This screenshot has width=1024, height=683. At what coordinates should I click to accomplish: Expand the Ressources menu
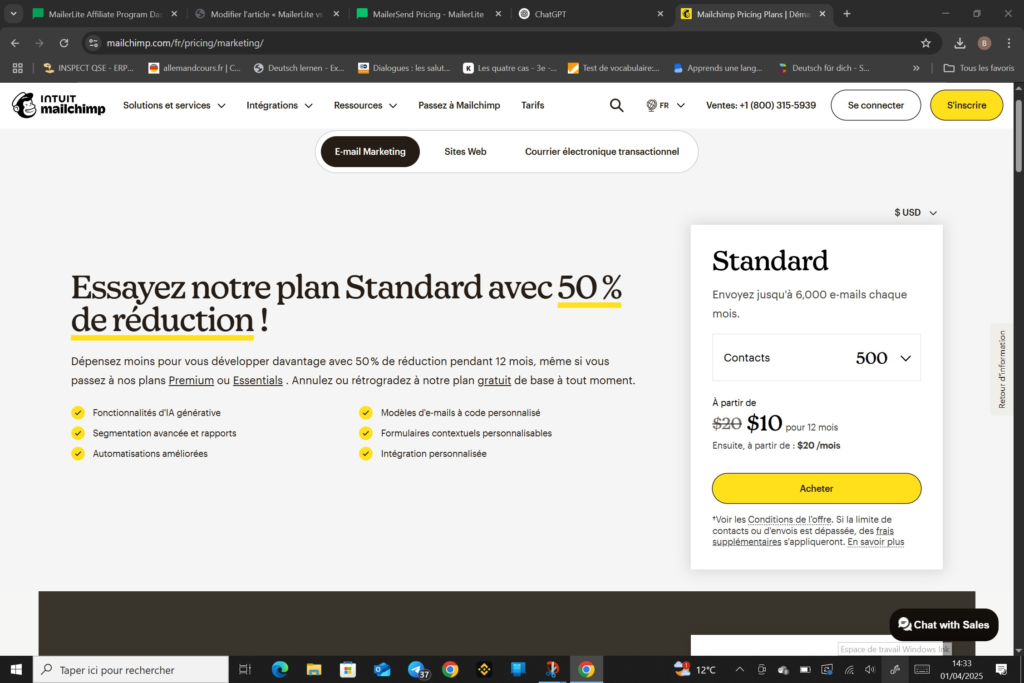point(365,105)
